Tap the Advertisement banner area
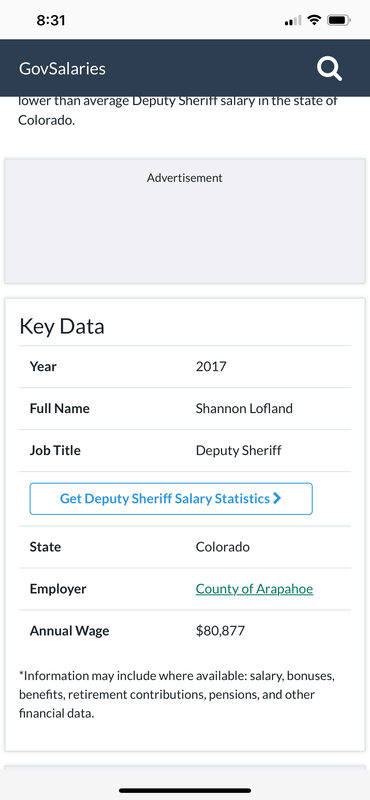Screen dimensions: 370x800 (185, 221)
